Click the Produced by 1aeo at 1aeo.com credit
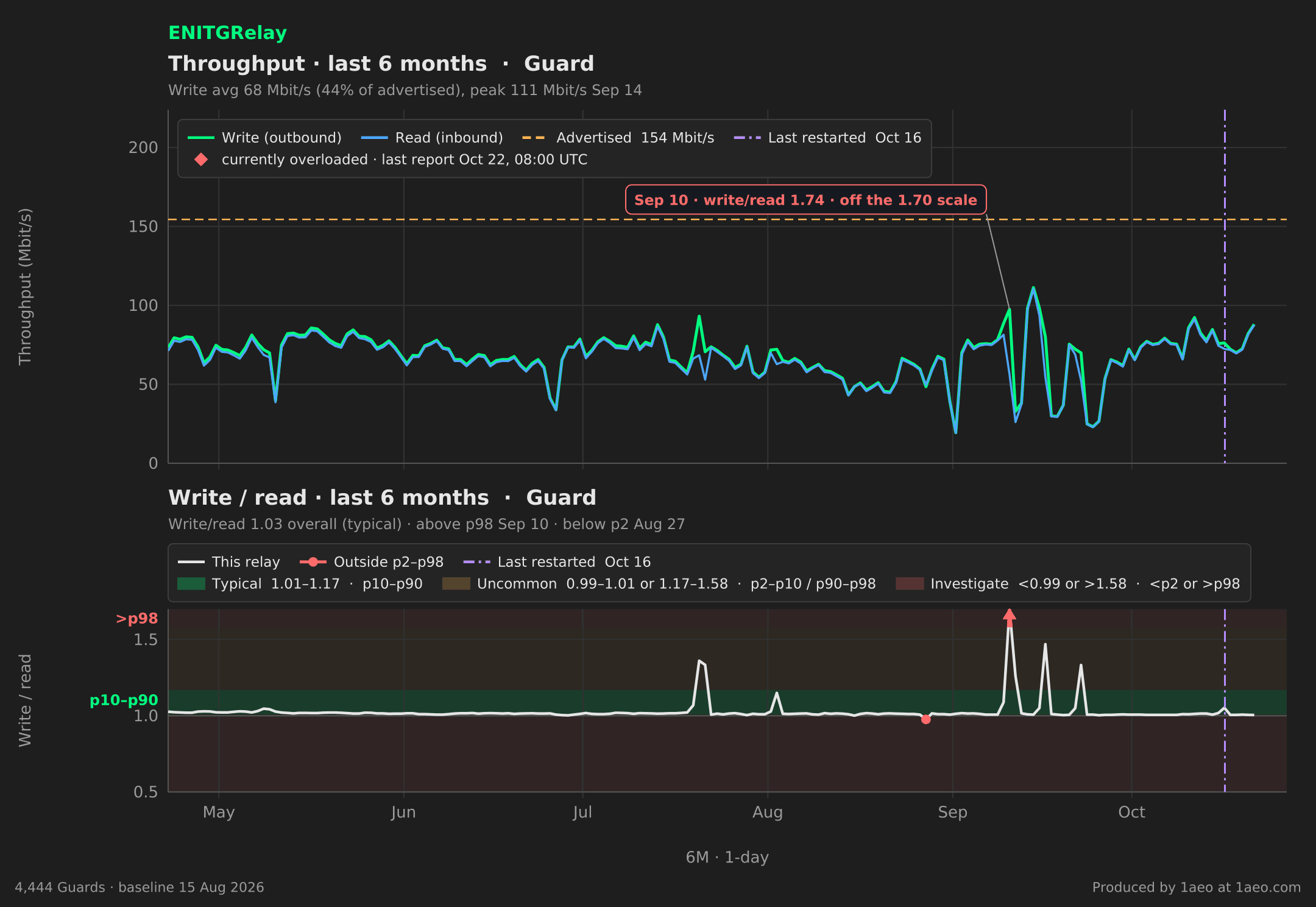The height and width of the screenshot is (907, 1316). pyautogui.click(x=1196, y=887)
